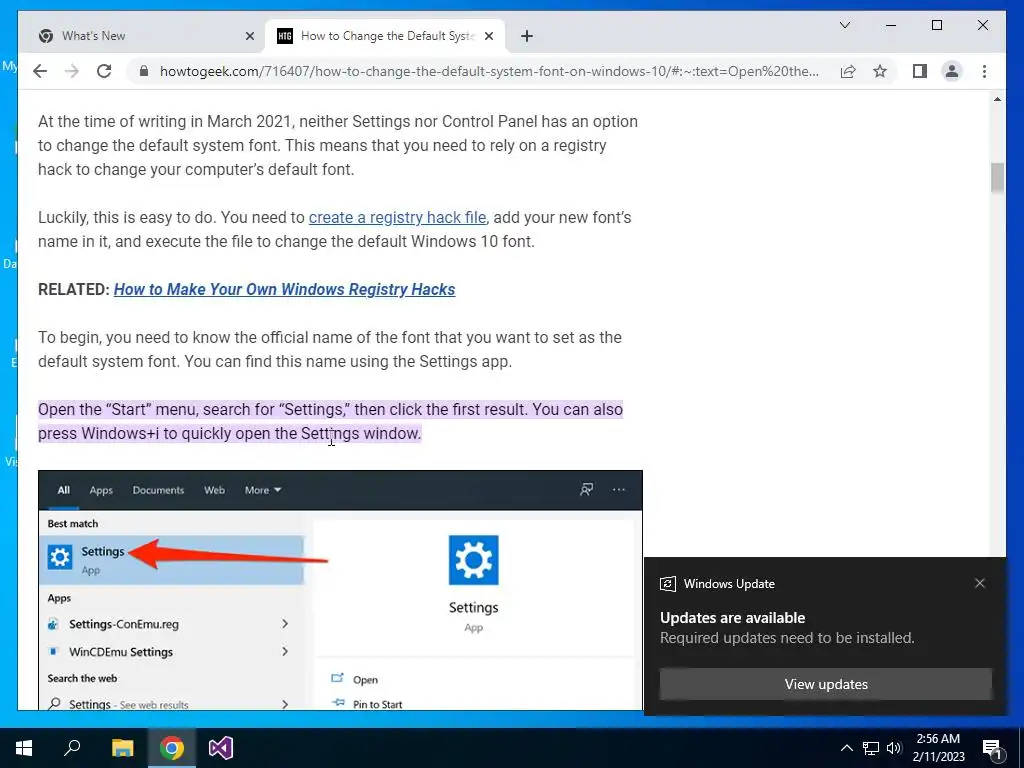The height and width of the screenshot is (768, 1024).
Task: Open File Explorer from the taskbar
Action: click(x=122, y=748)
